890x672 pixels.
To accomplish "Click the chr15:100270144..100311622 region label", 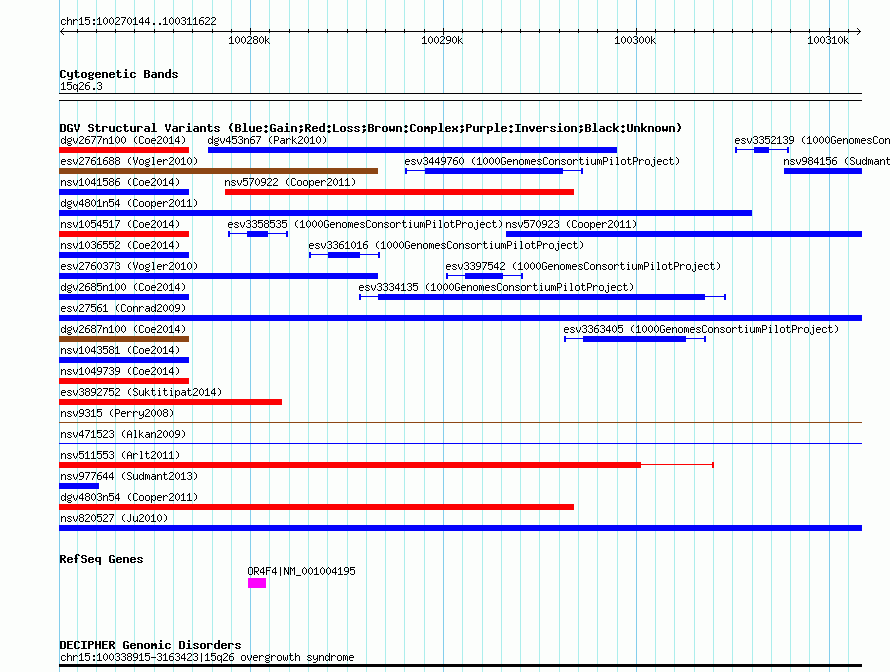I will (138, 22).
